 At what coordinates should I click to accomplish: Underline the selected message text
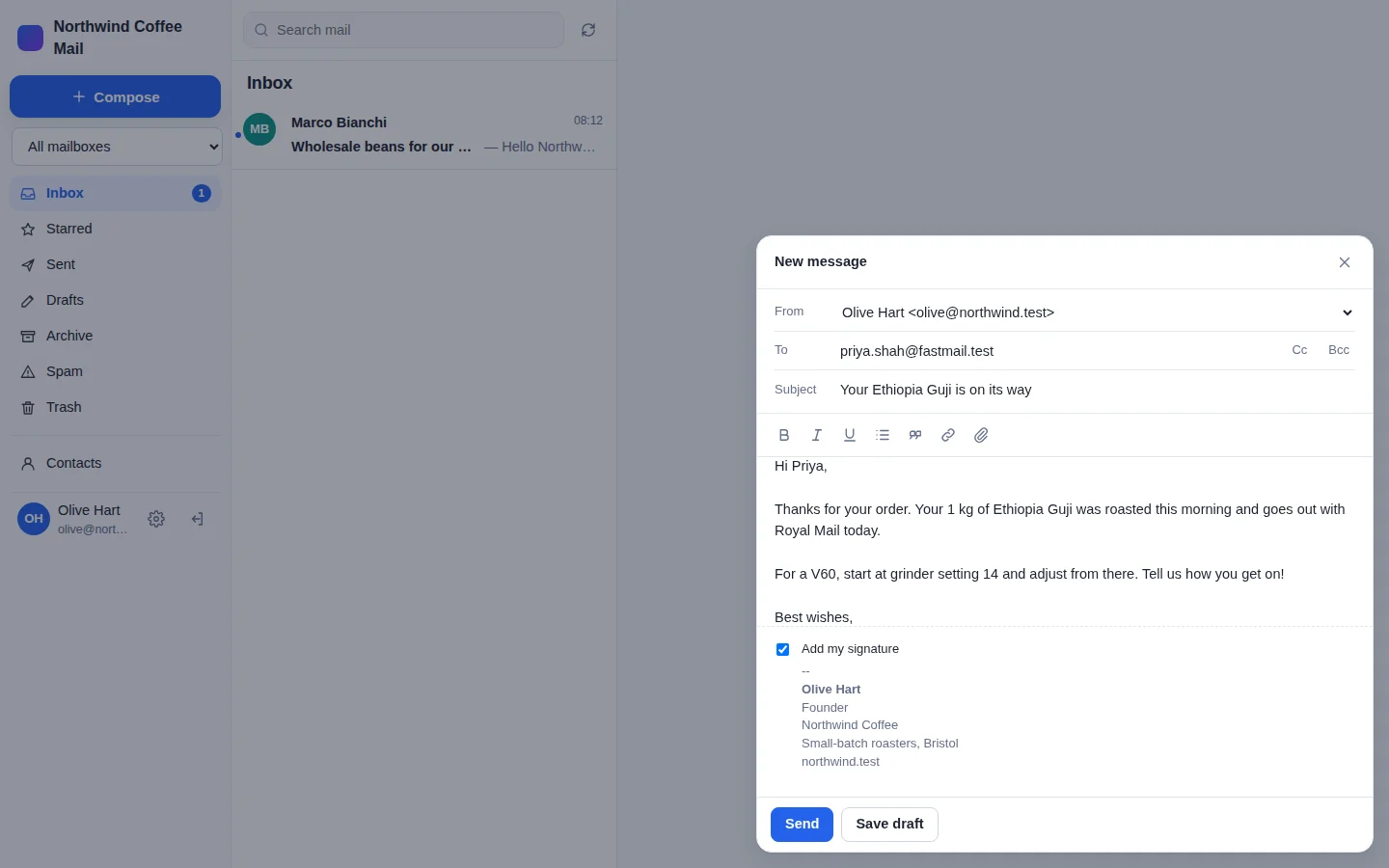click(x=850, y=435)
